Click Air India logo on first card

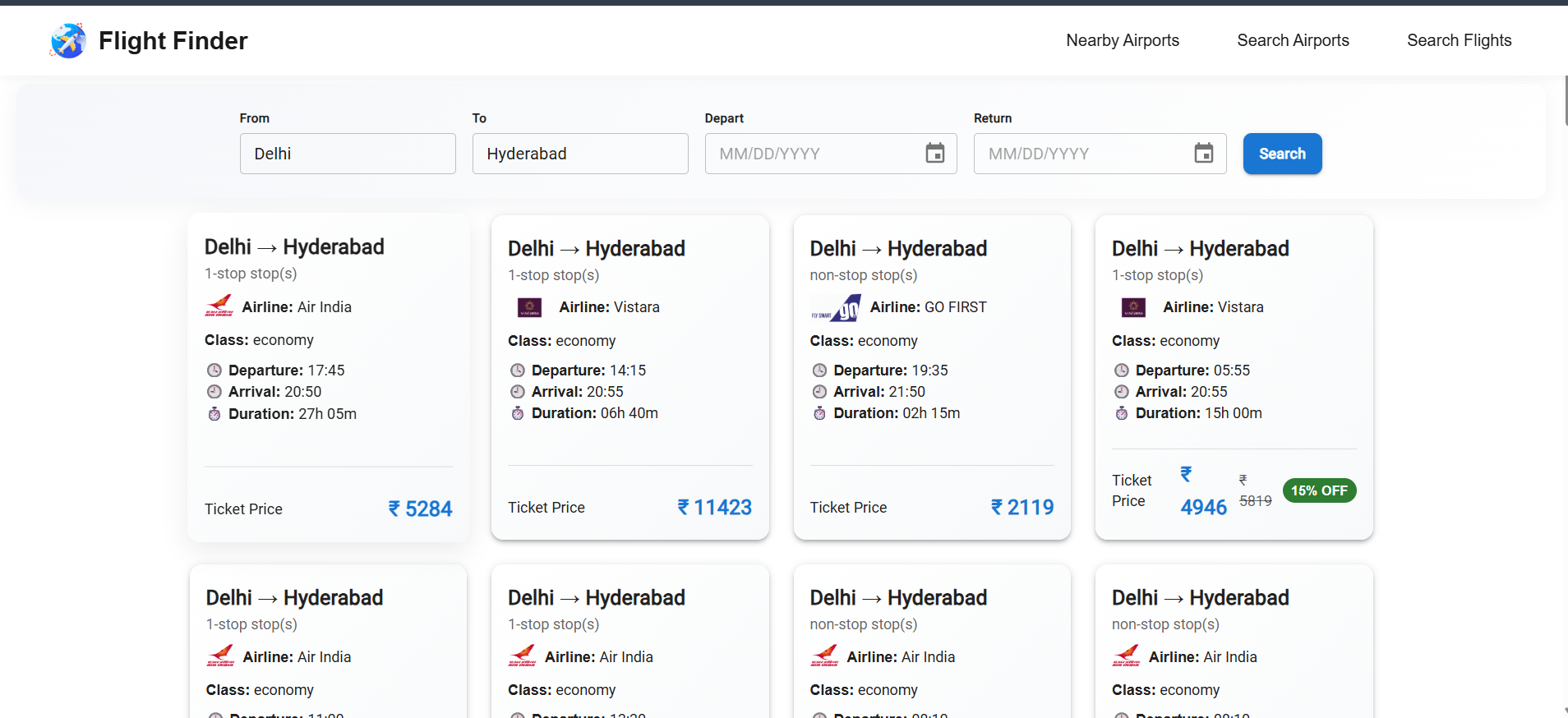(x=219, y=306)
